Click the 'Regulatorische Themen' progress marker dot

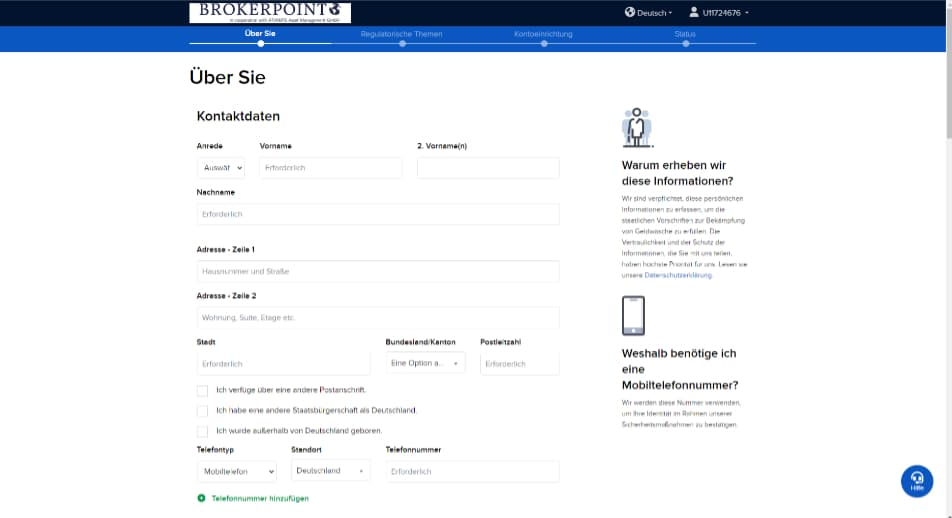403,44
